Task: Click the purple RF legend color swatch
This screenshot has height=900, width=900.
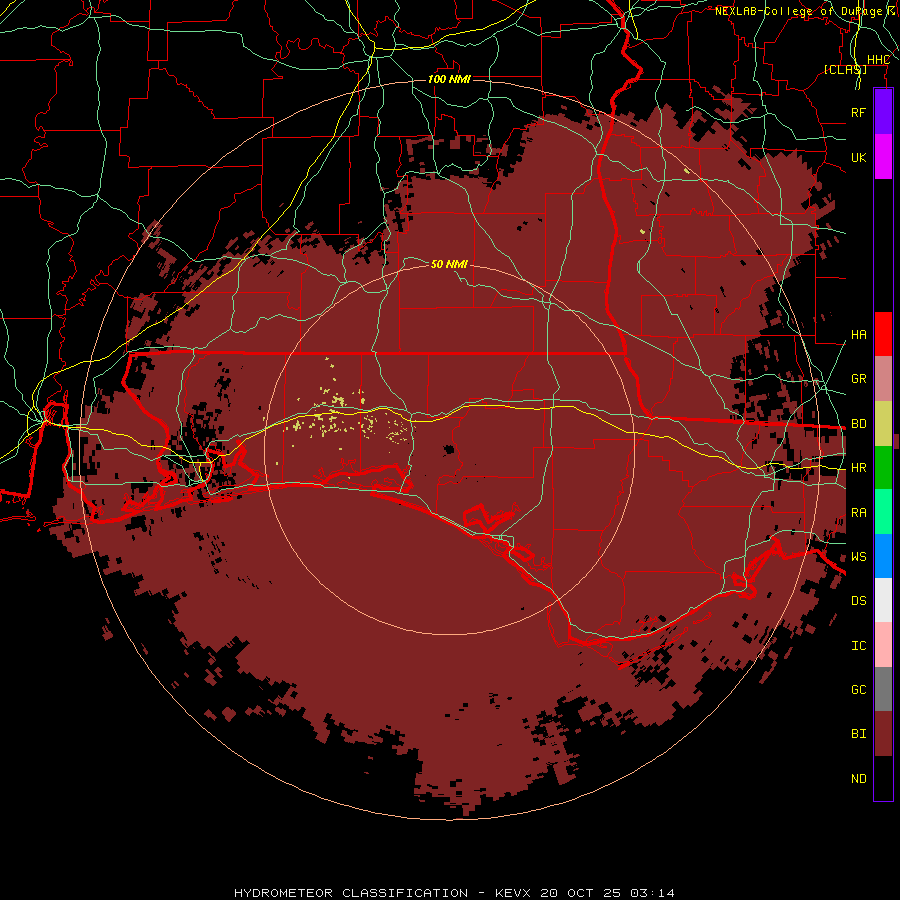Action: click(x=883, y=111)
